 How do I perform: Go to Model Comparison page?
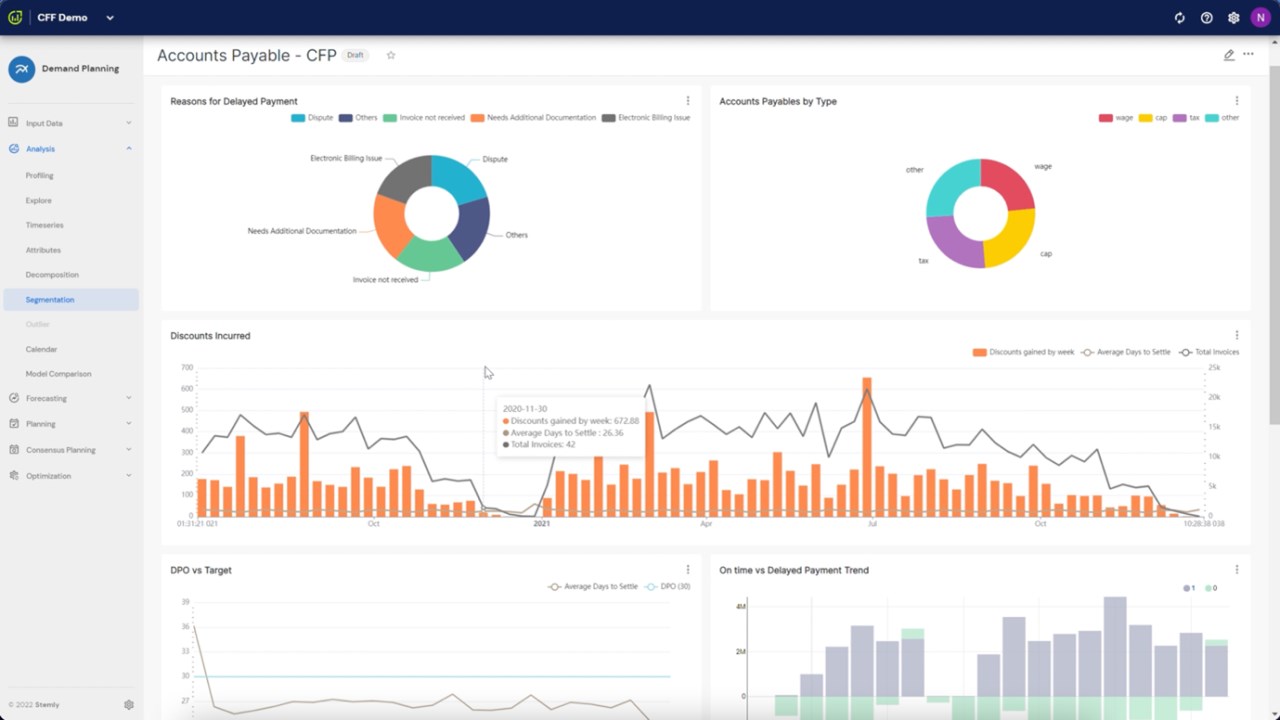pos(58,374)
